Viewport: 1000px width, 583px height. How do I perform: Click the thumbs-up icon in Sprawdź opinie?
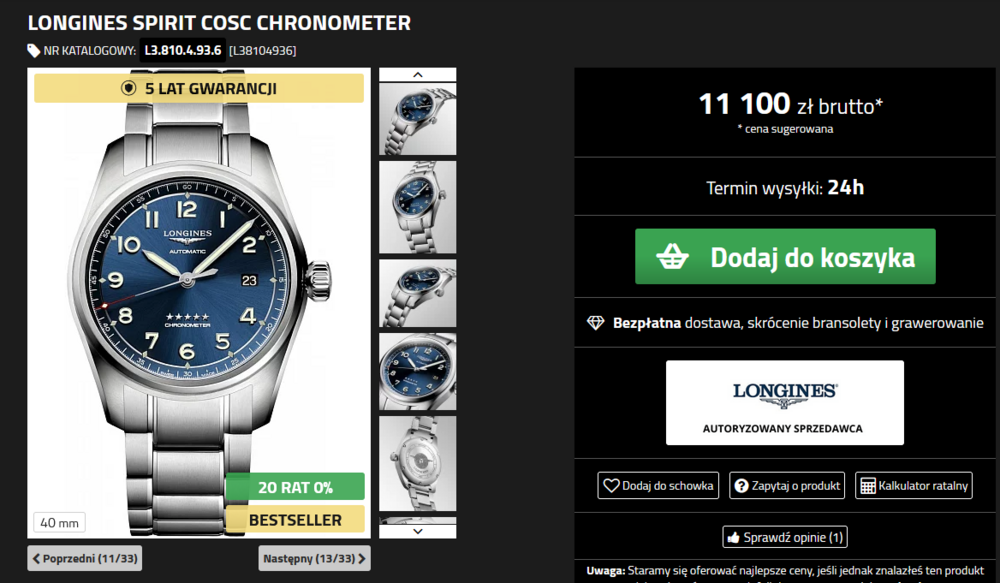[733, 537]
